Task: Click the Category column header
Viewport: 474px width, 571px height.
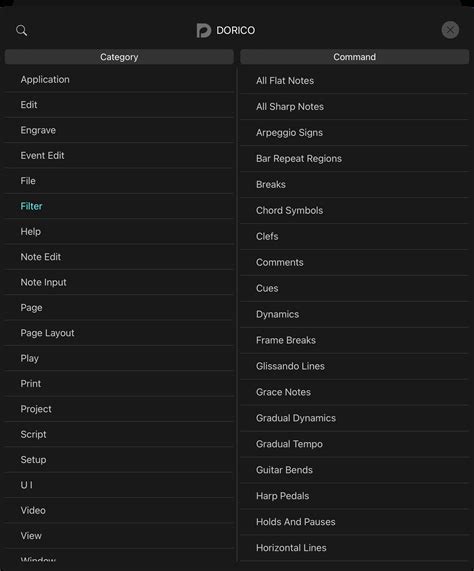Action: tap(119, 57)
